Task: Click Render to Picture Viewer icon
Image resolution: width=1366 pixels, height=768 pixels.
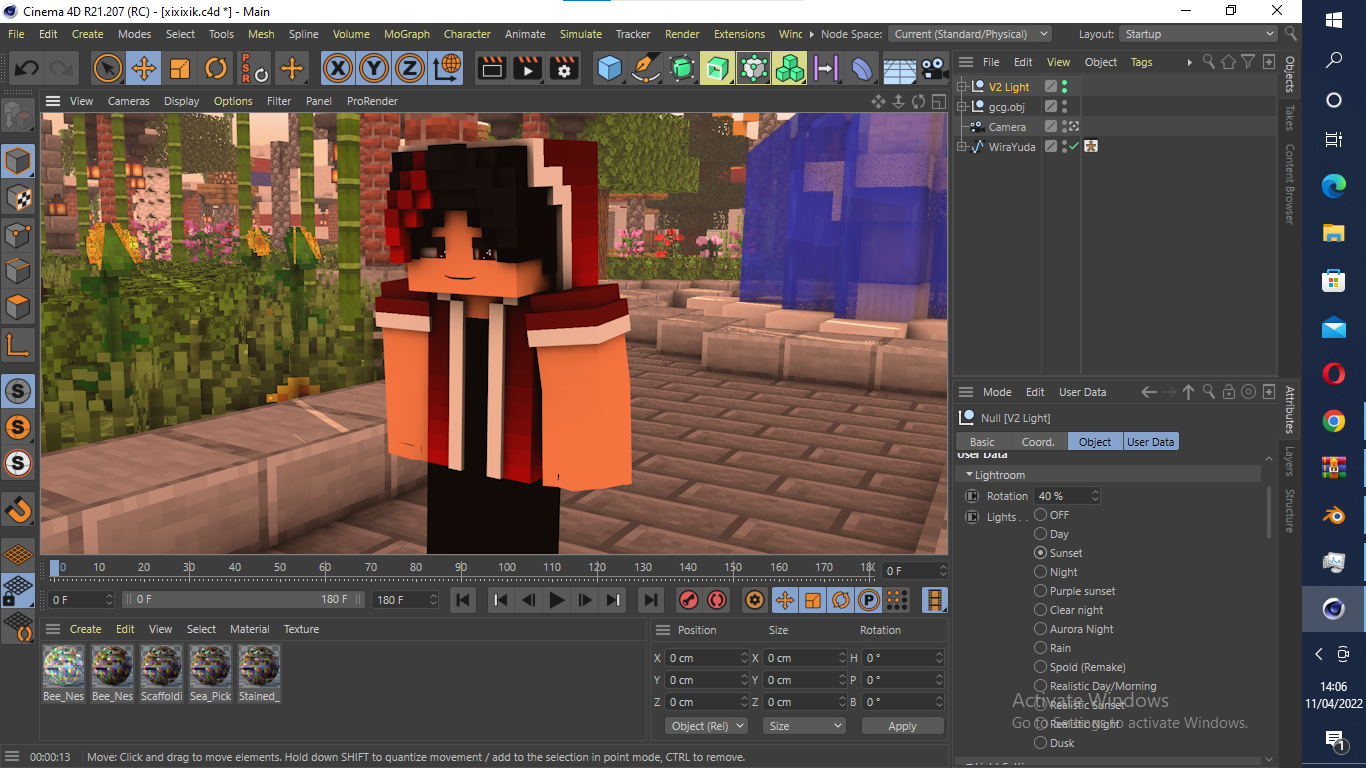Action: pyautogui.click(x=527, y=68)
